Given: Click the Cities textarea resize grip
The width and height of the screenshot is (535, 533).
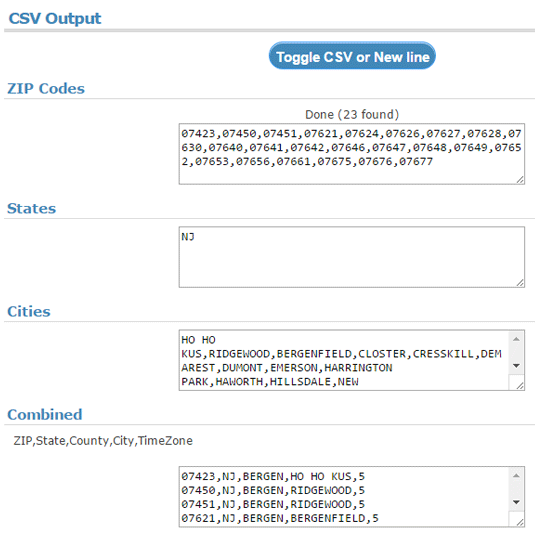Looking at the screenshot, I should click(520, 386).
